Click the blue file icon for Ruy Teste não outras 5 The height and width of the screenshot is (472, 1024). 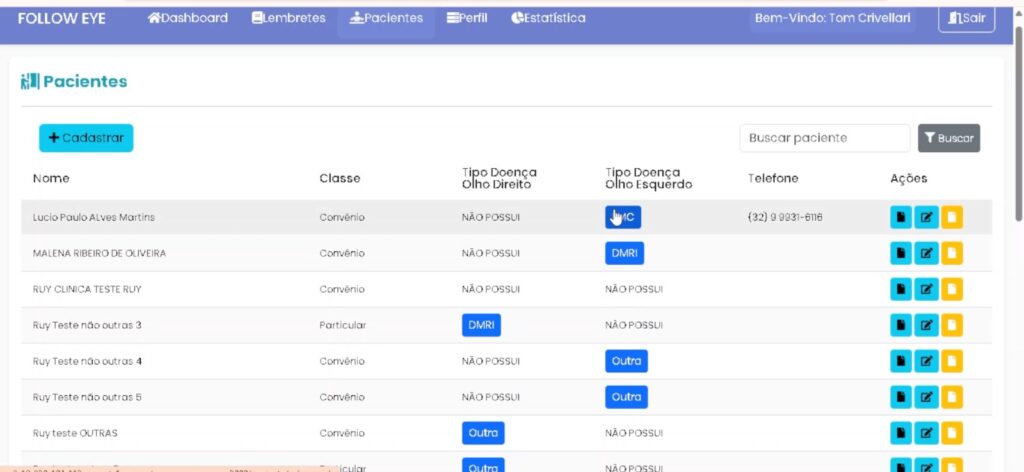(x=901, y=397)
